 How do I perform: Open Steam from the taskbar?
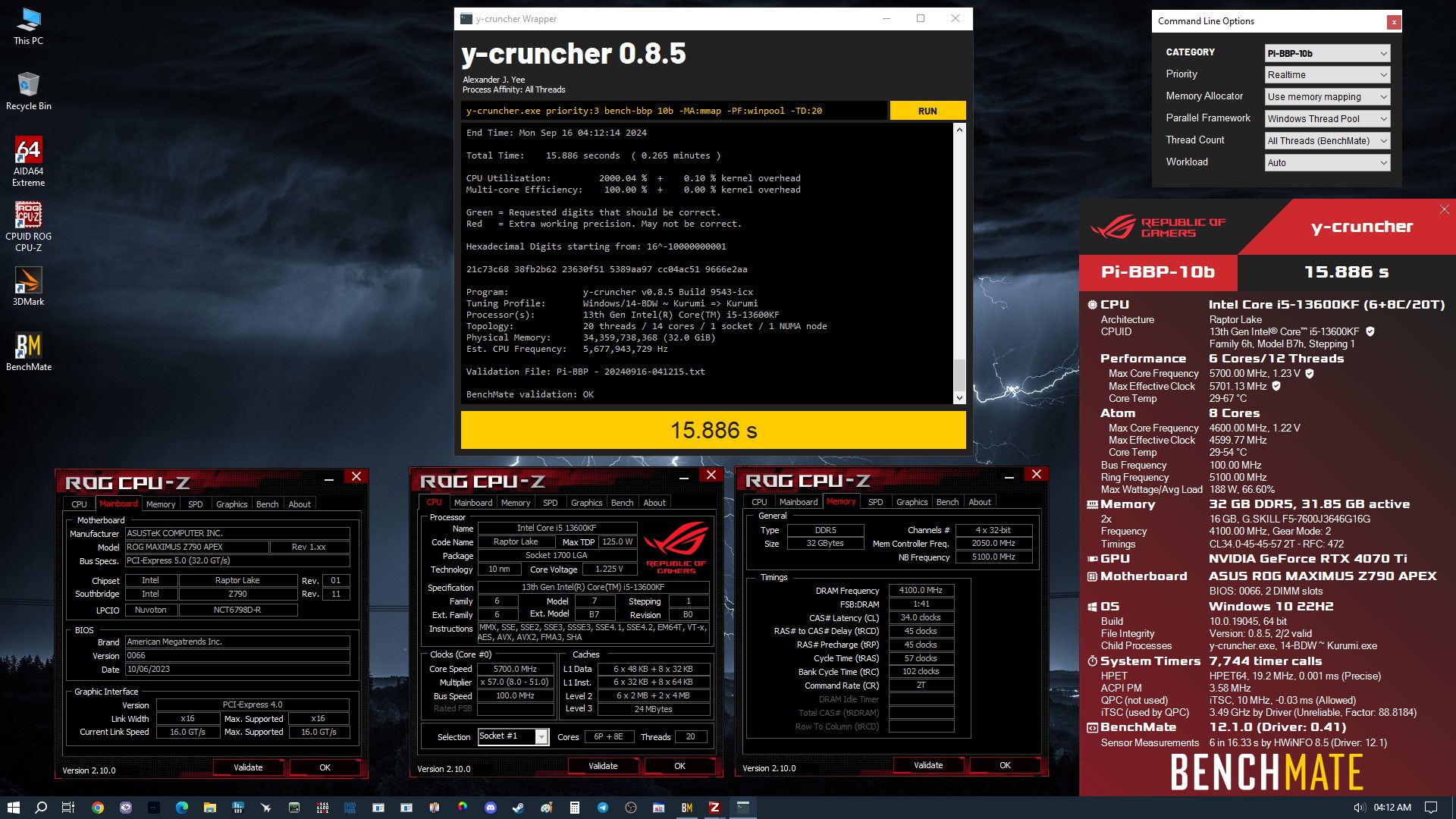pyautogui.click(x=519, y=808)
